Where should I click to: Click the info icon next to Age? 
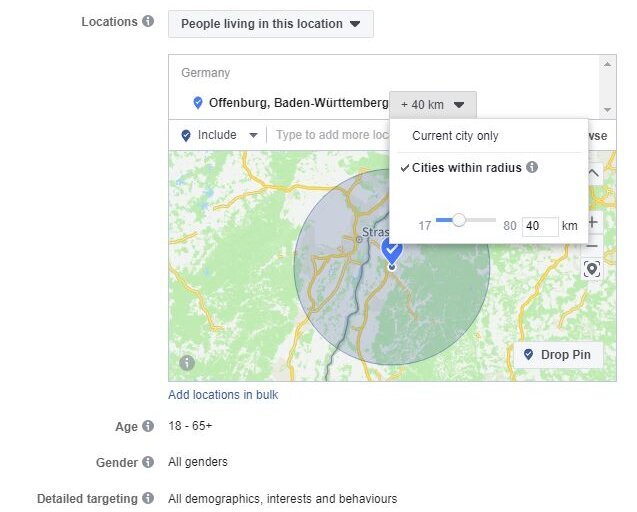pyautogui.click(x=148, y=426)
